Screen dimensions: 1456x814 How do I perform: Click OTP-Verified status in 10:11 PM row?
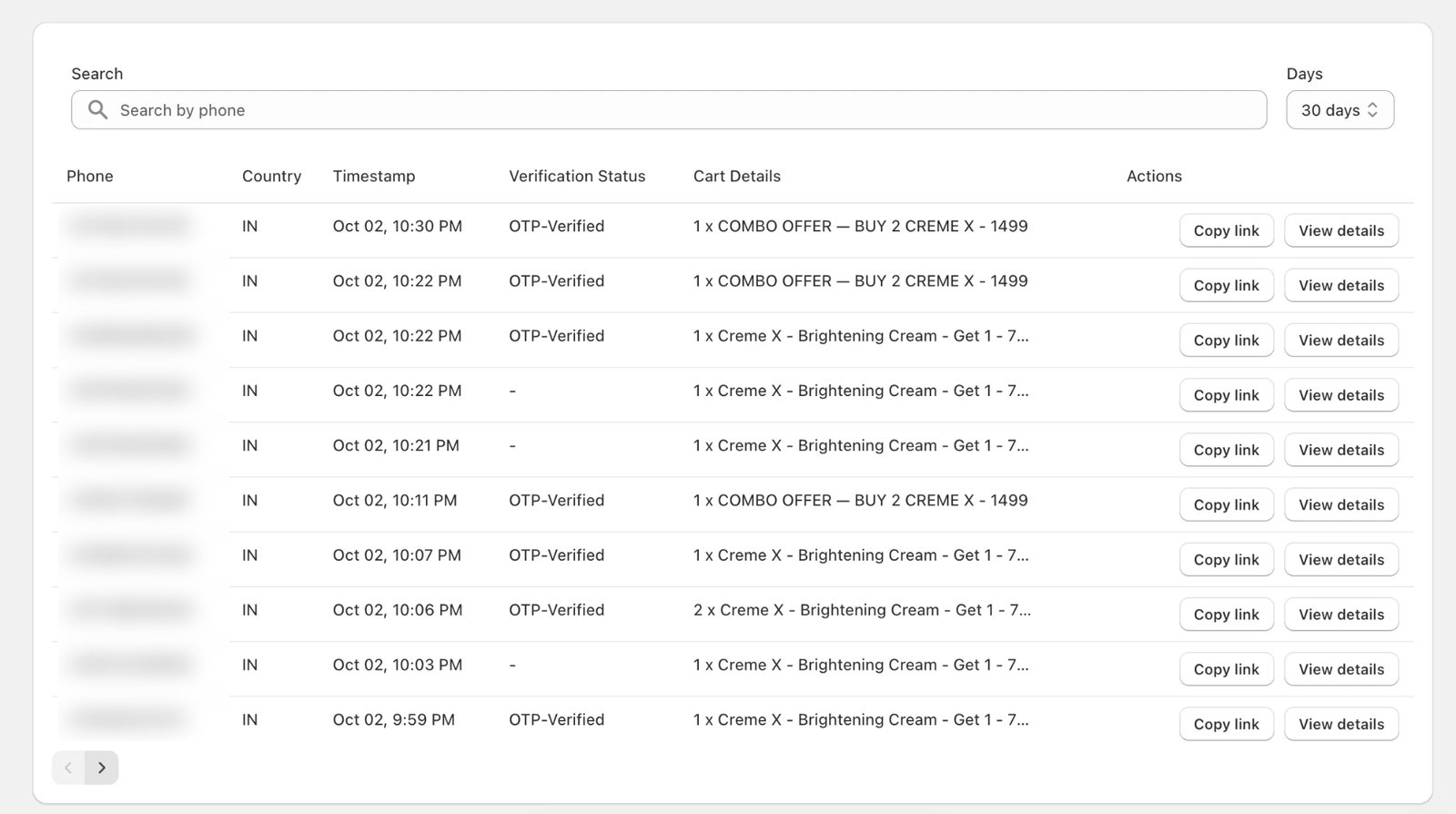point(557,500)
